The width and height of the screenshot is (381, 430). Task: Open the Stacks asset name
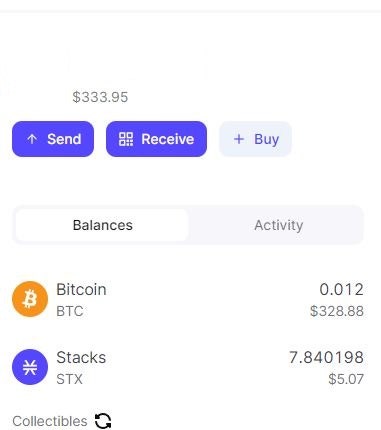[x=81, y=357]
